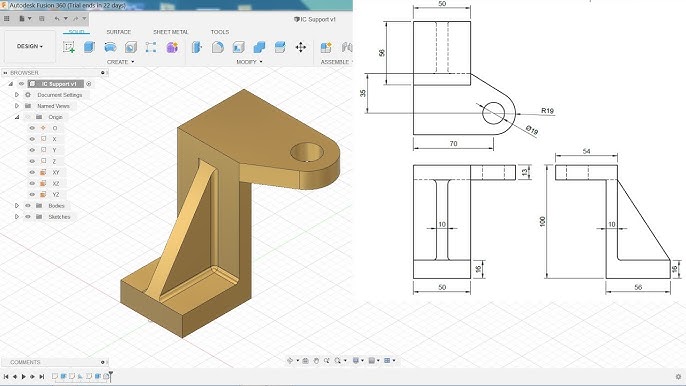Switch to the SHEET METAL tab
Image resolution: width=686 pixels, height=386 pixels.
click(171, 32)
